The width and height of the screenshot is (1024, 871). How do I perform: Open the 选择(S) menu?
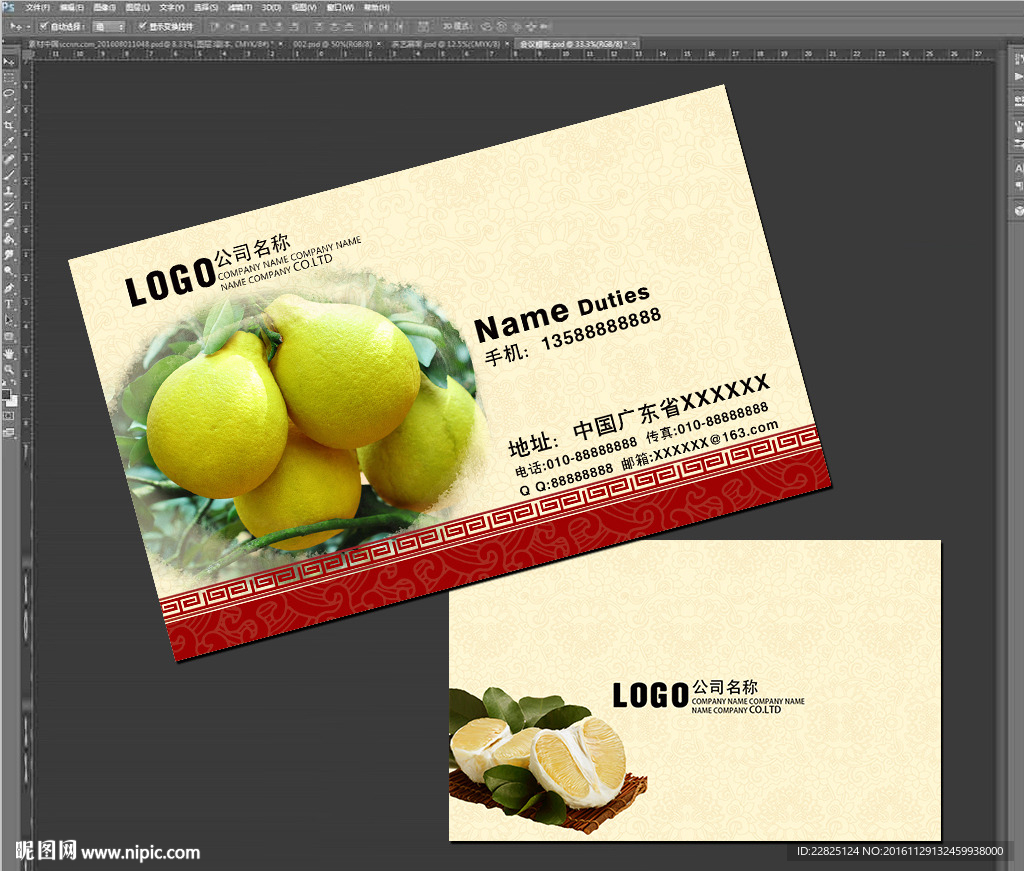tap(206, 7)
